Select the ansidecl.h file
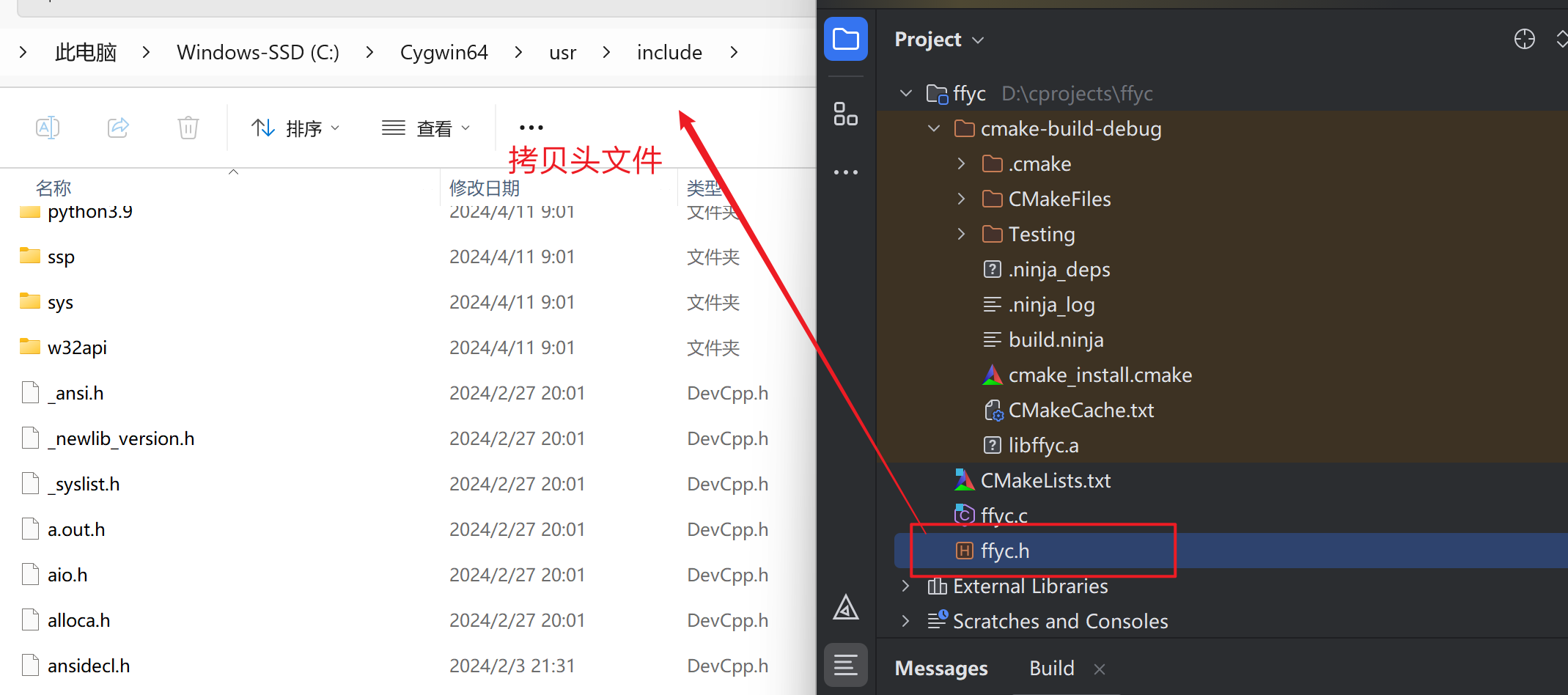Viewport: 1568px width, 695px height. point(408,666)
